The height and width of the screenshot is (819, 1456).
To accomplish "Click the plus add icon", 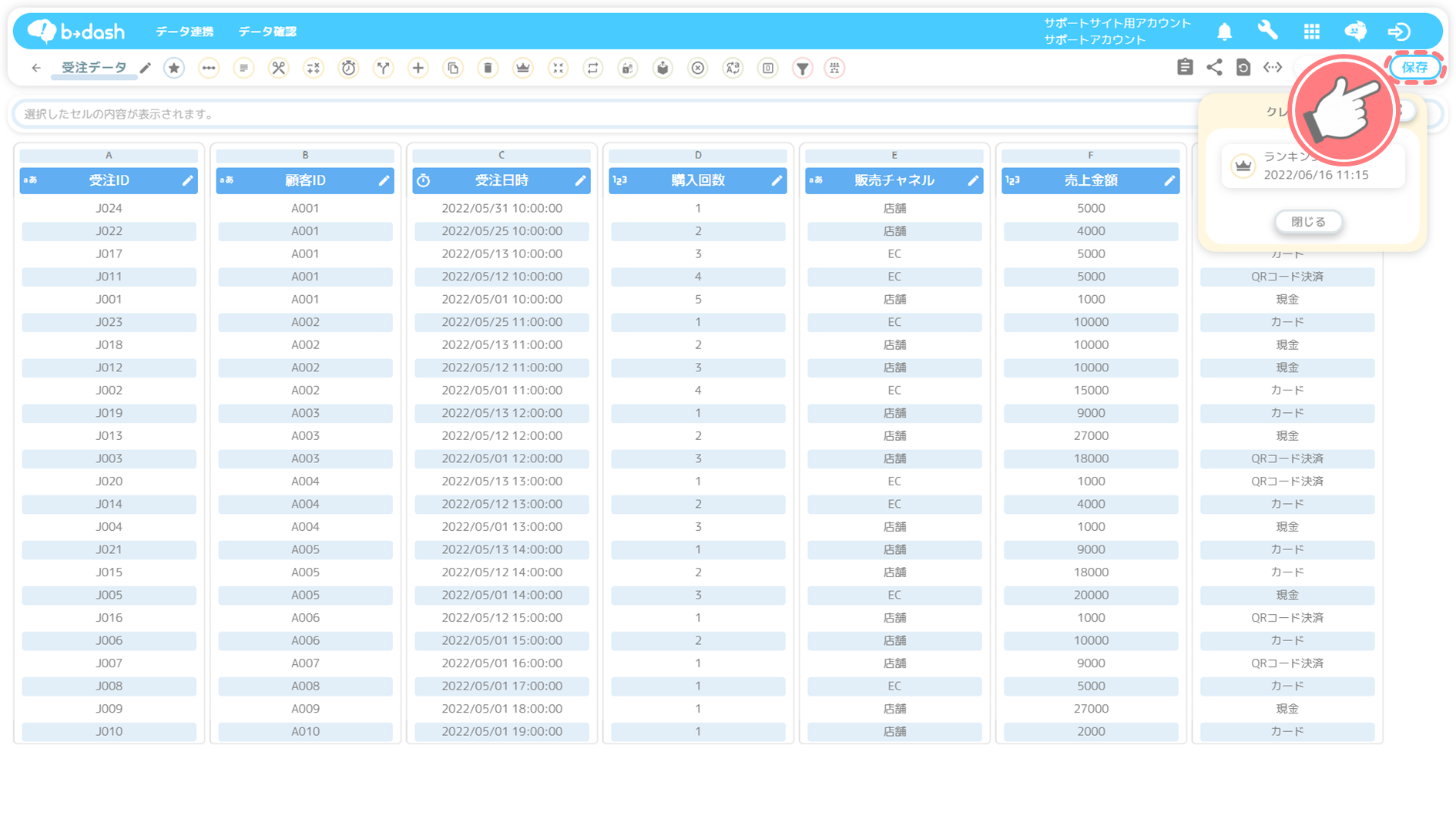I will point(418,68).
